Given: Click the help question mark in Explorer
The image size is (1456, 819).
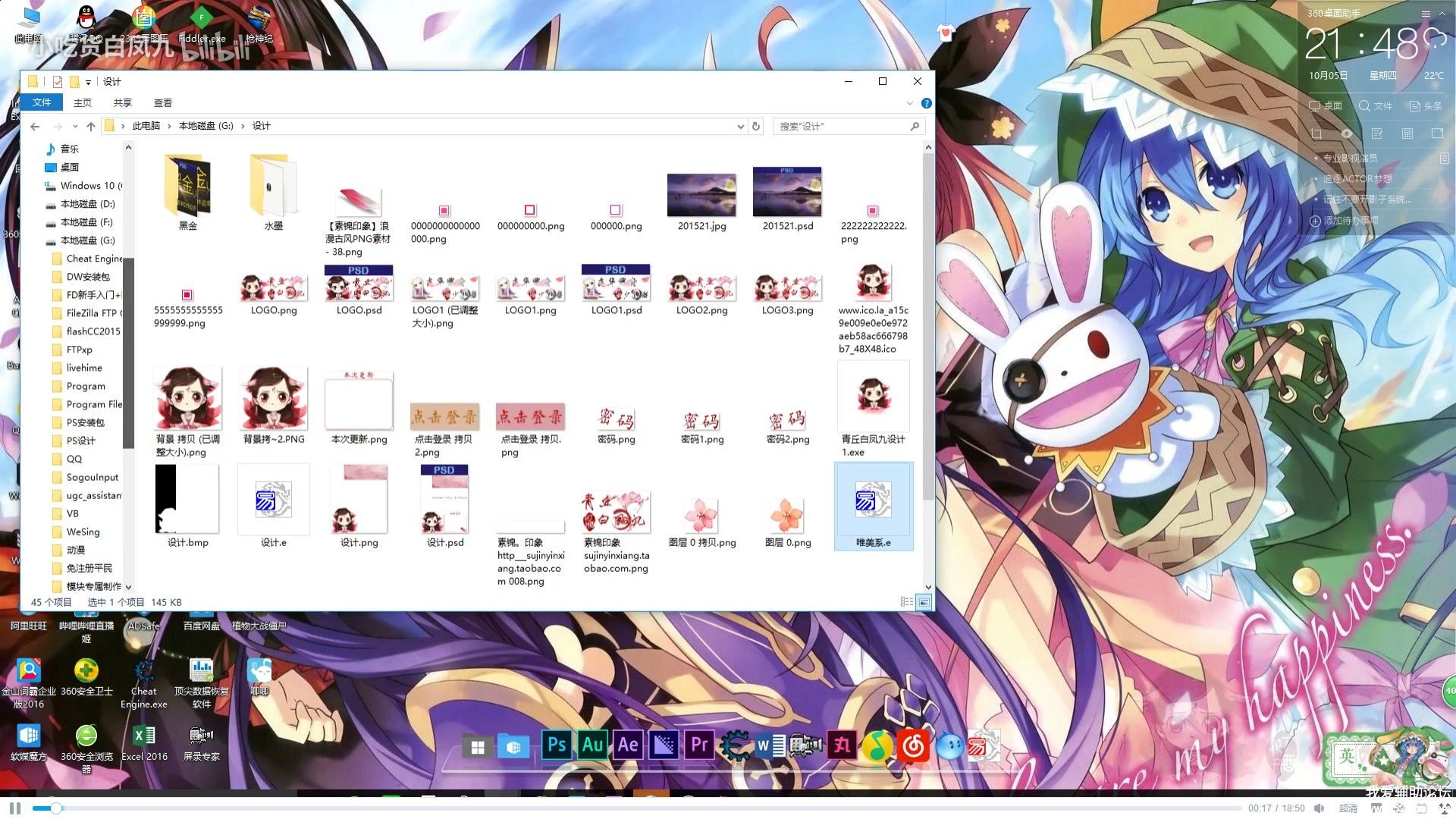Looking at the screenshot, I should click(x=926, y=103).
